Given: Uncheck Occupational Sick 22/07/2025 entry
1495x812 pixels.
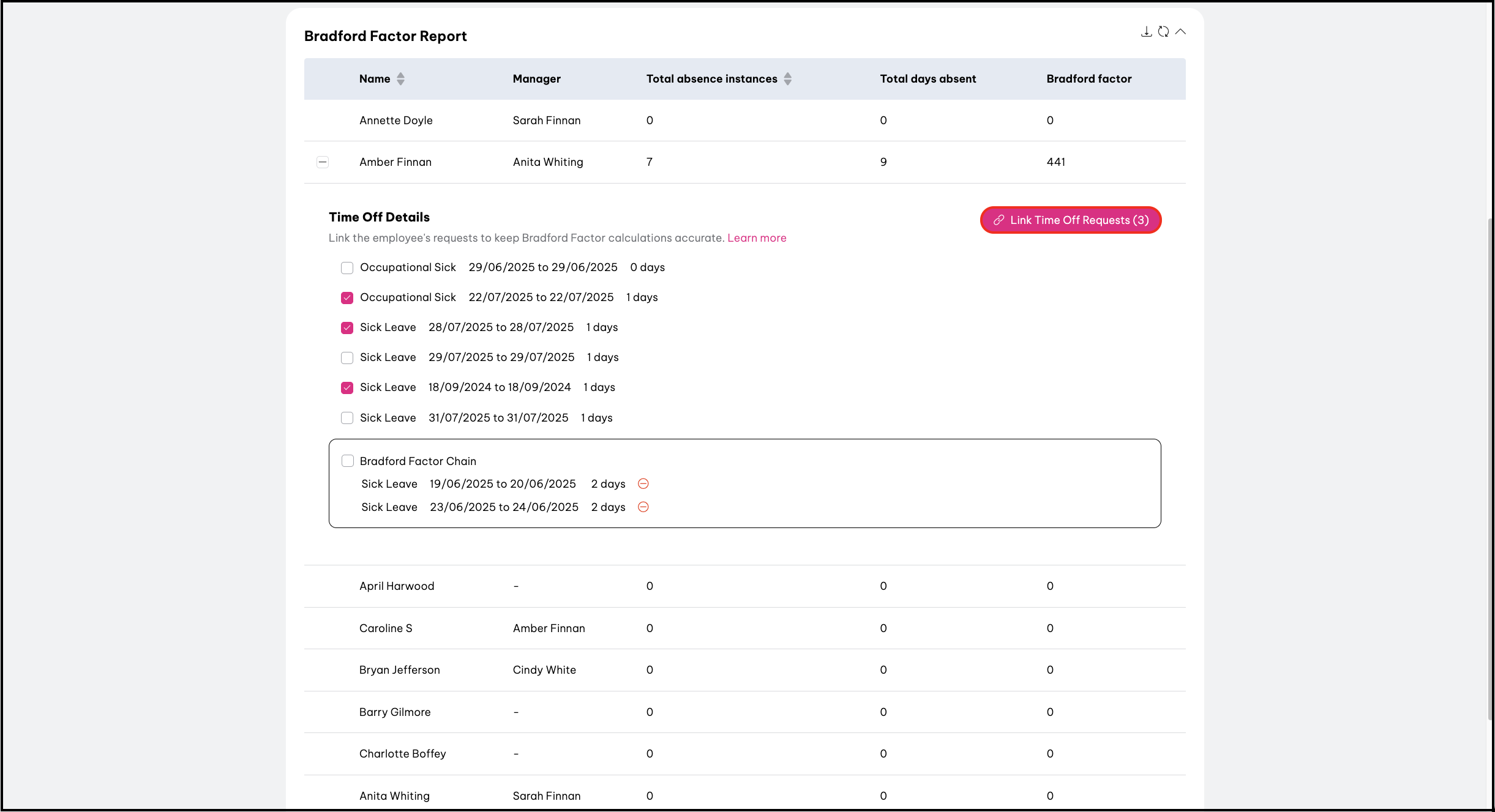Looking at the screenshot, I should (x=347, y=298).
